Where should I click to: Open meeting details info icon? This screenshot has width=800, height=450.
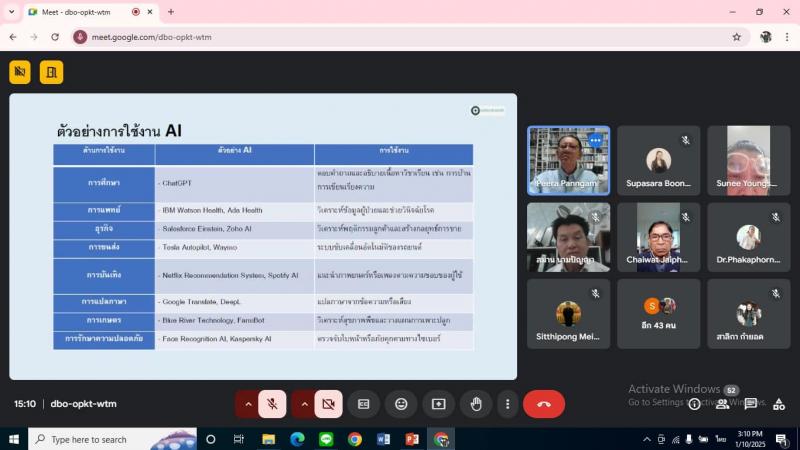coord(694,404)
